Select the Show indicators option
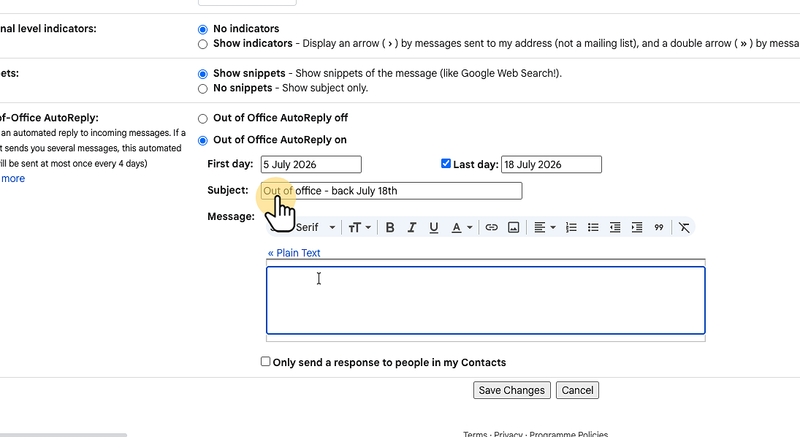Viewport: 800px width, 437px height. [203, 44]
